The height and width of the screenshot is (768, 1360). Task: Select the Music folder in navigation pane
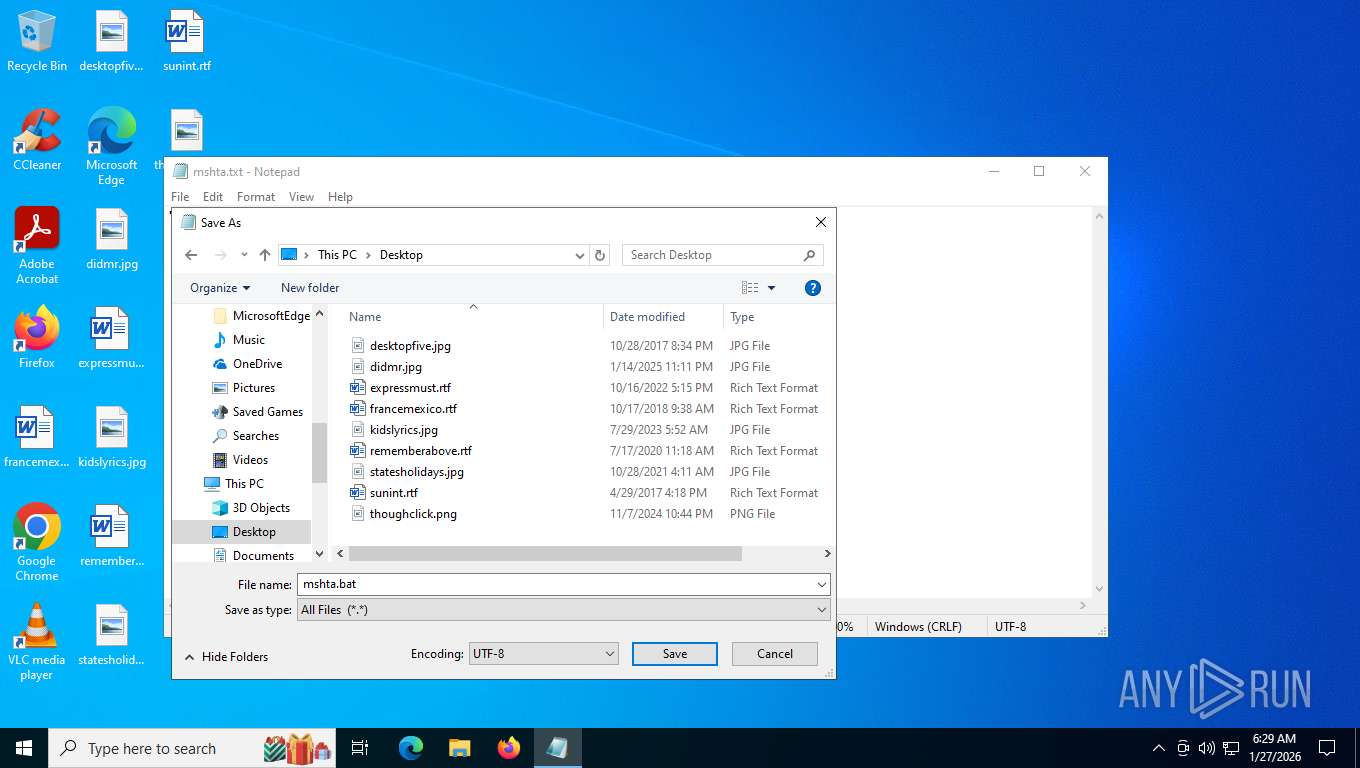(x=249, y=340)
